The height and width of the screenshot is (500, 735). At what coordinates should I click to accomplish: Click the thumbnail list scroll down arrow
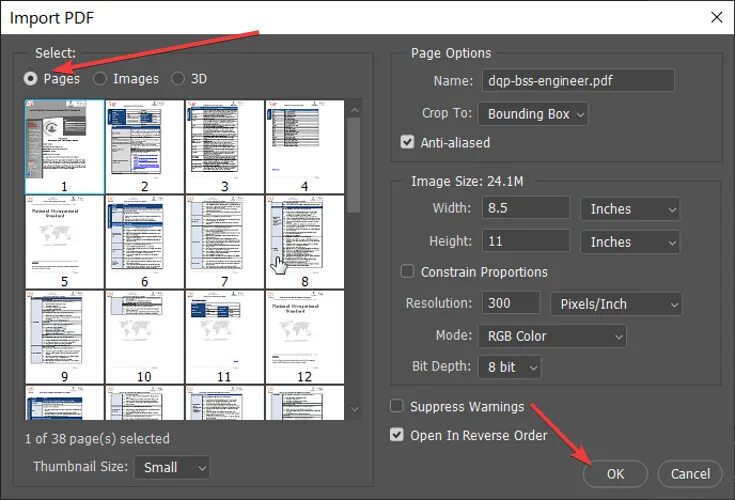354,409
